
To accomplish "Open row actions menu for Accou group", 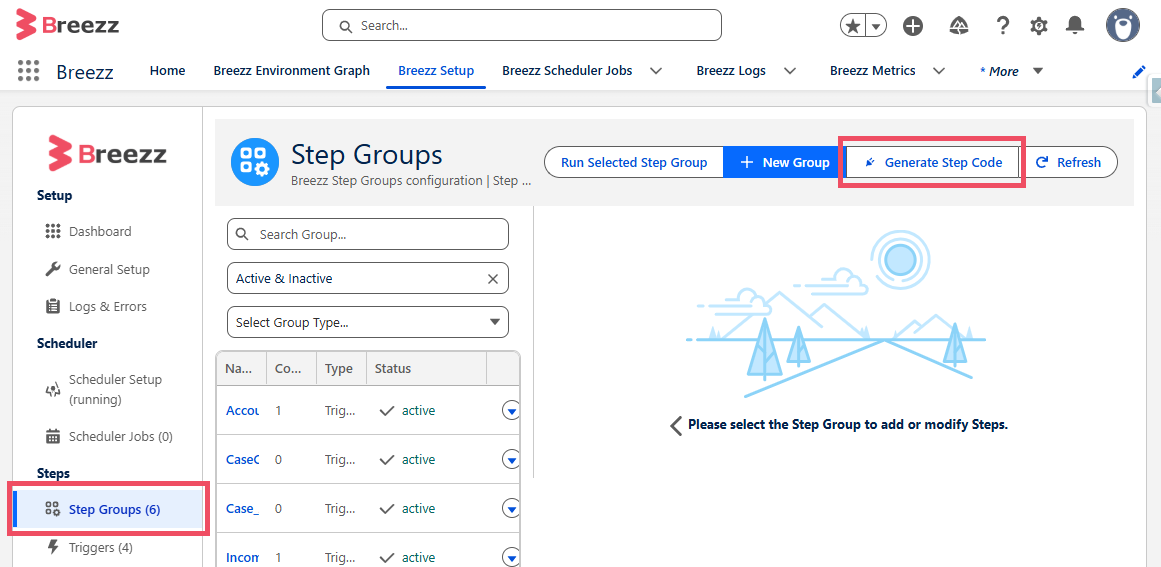I will coord(511,410).
